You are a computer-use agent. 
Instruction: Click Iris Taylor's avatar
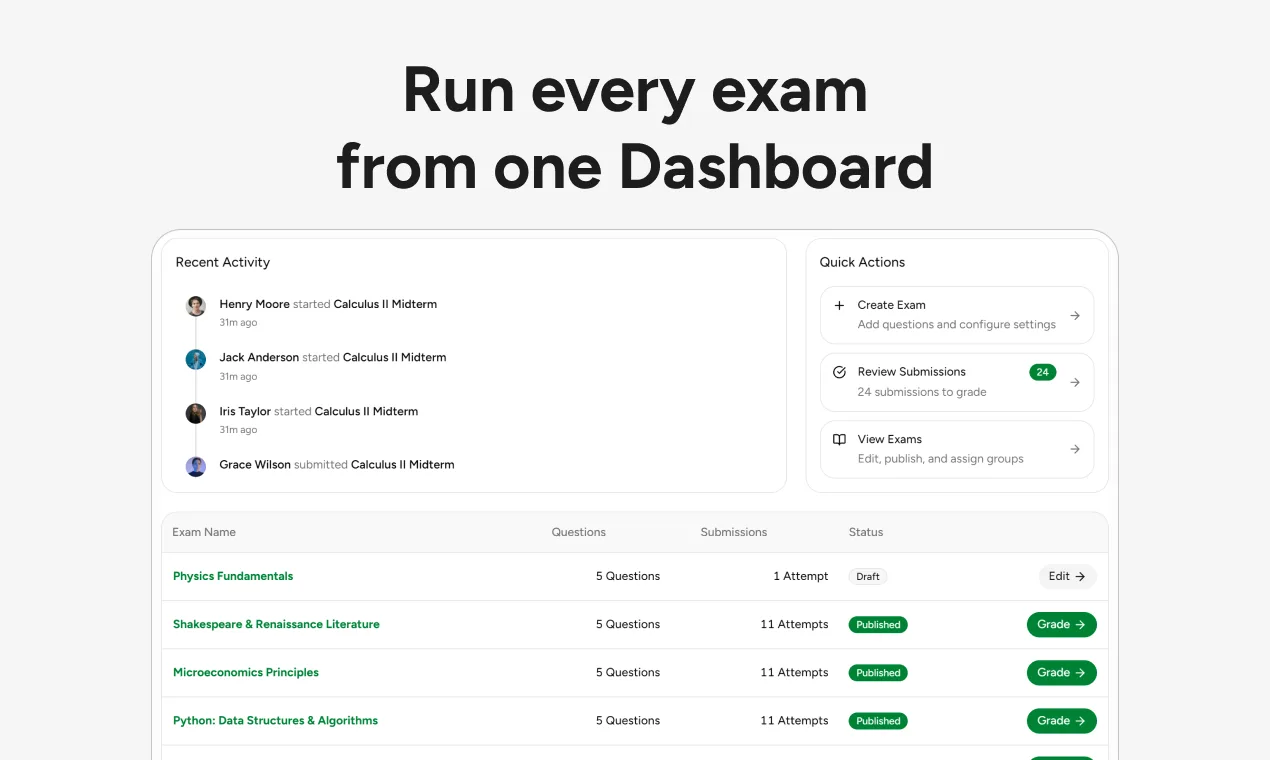pyautogui.click(x=196, y=413)
